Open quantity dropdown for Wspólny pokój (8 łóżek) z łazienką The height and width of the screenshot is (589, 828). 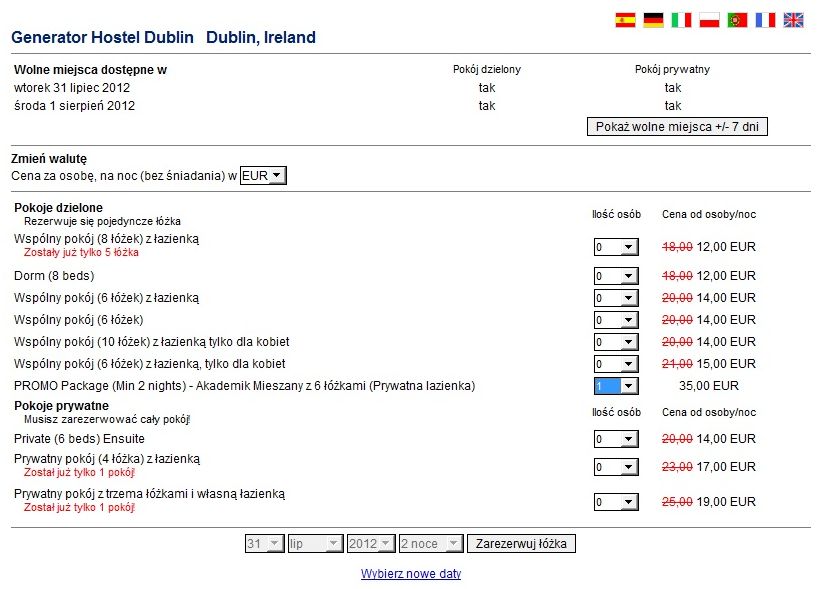(x=616, y=247)
